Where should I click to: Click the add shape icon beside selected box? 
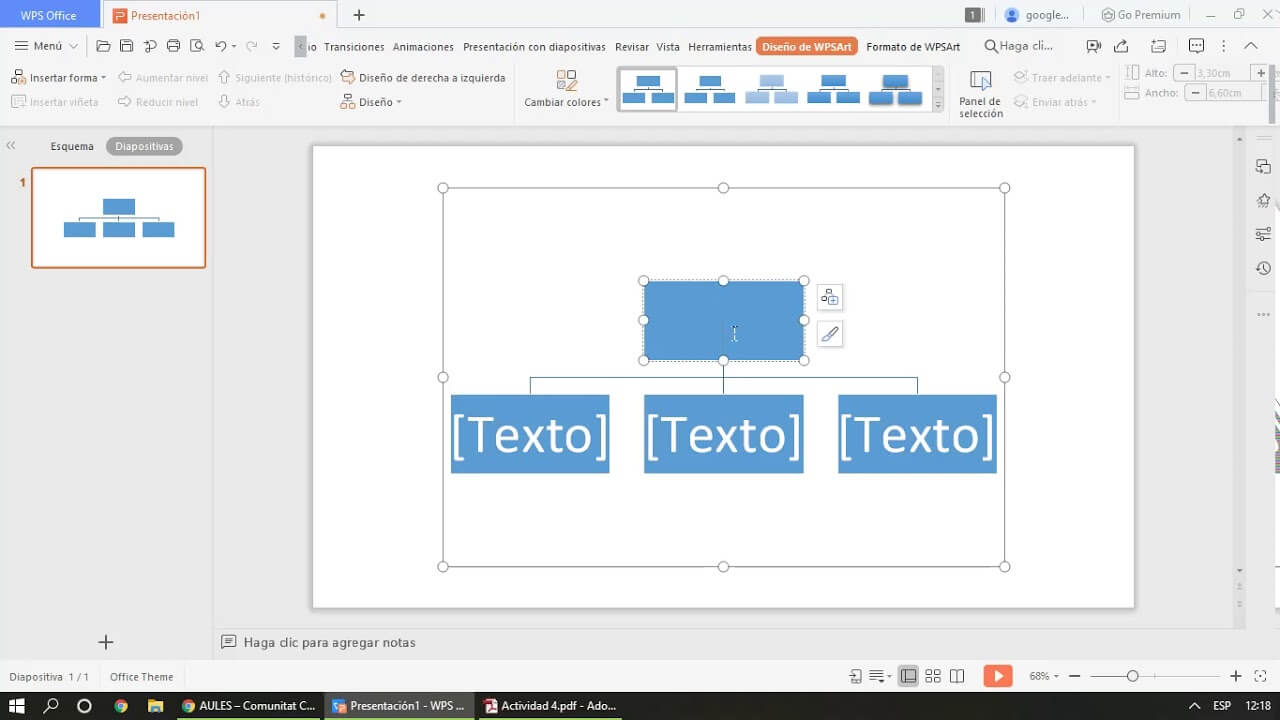[x=829, y=298]
